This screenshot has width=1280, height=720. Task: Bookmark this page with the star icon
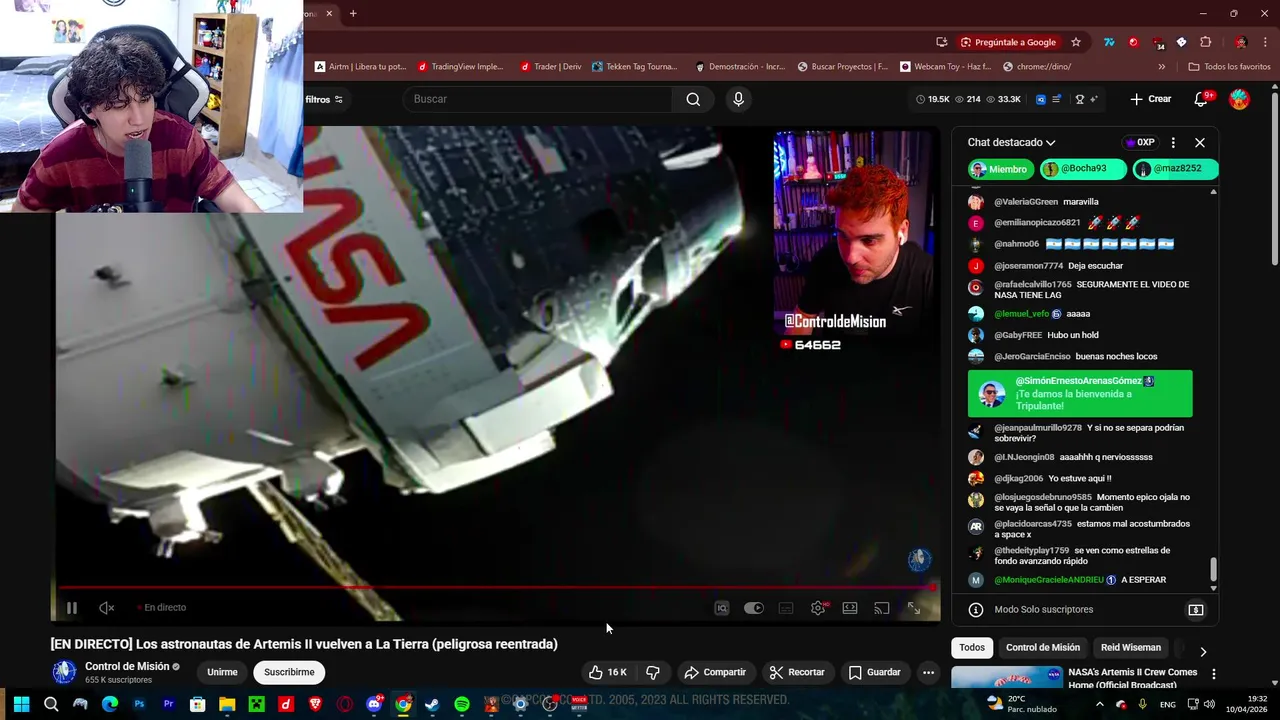click(1076, 42)
